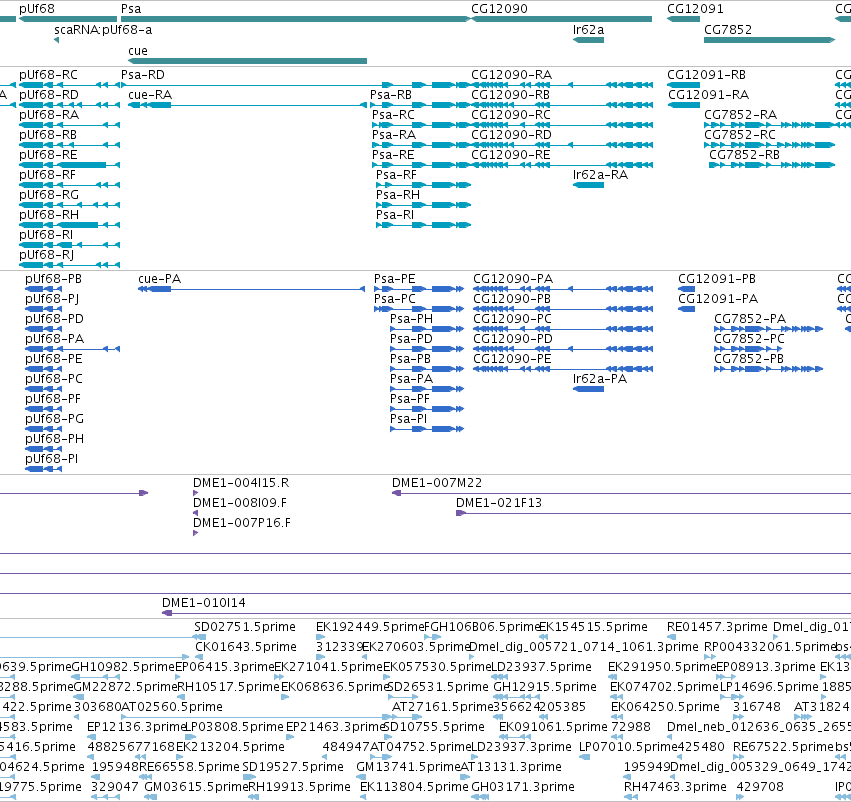Open transcript label CG12090-RC
This screenshot has width=851, height=802.
511,115
